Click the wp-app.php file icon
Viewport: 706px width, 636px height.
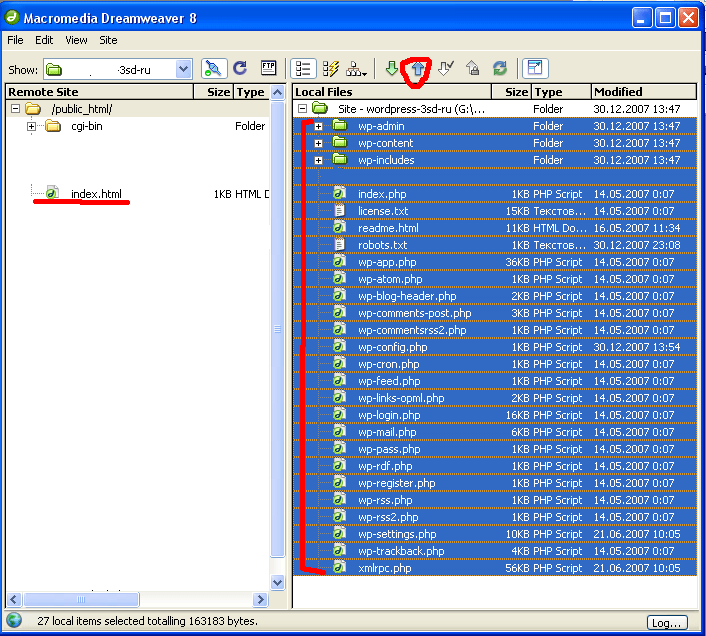click(339, 262)
